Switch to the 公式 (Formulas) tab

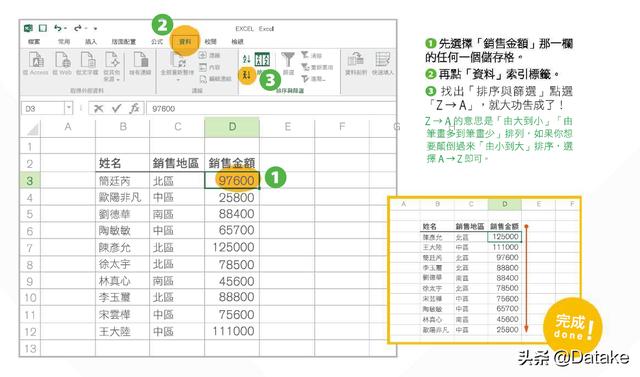[157, 42]
